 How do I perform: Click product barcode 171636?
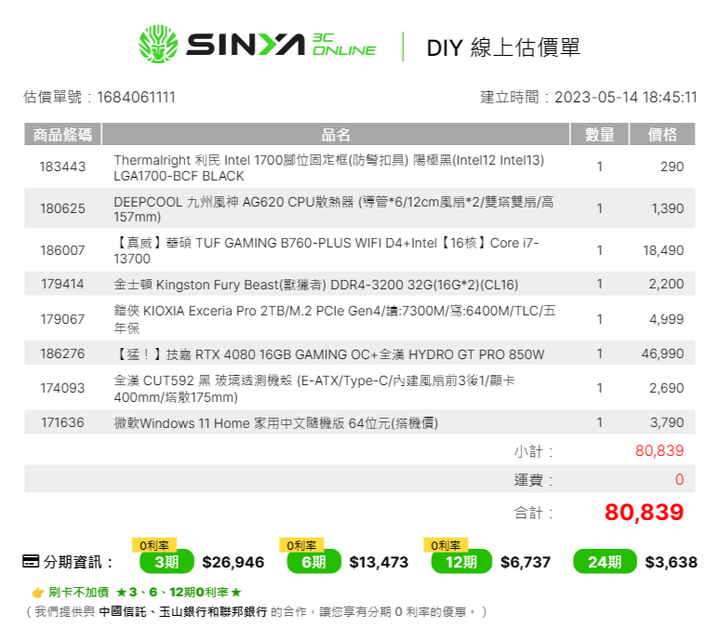[x=62, y=422]
